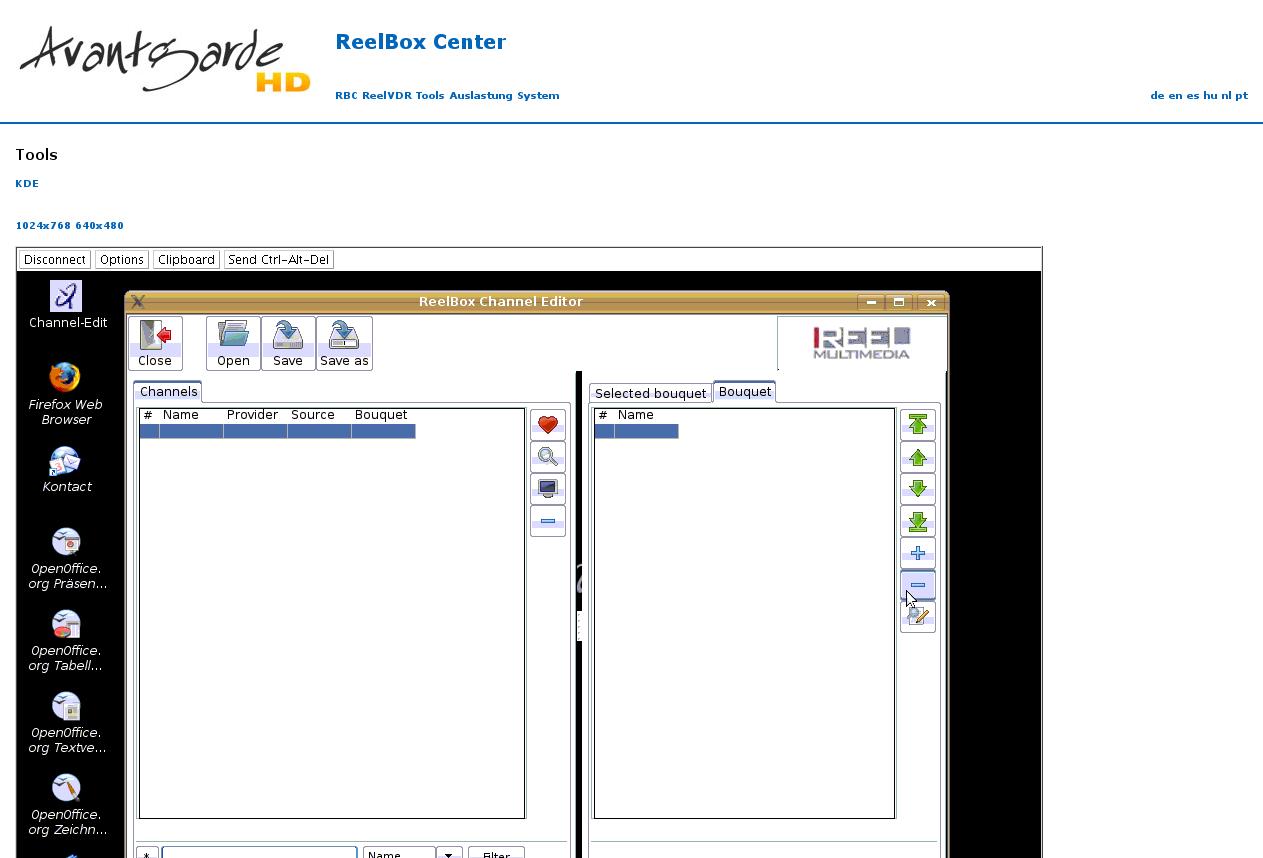Open the Options button in the viewer bar

pyautogui.click(x=122, y=259)
